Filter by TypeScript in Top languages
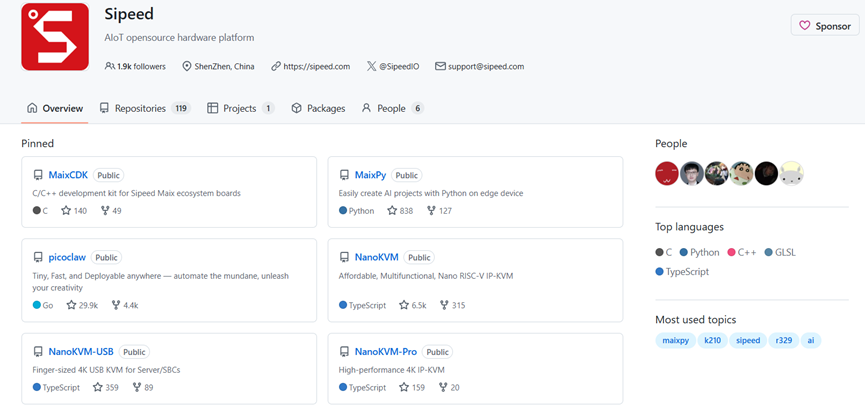The width and height of the screenshot is (865, 406). (682, 271)
